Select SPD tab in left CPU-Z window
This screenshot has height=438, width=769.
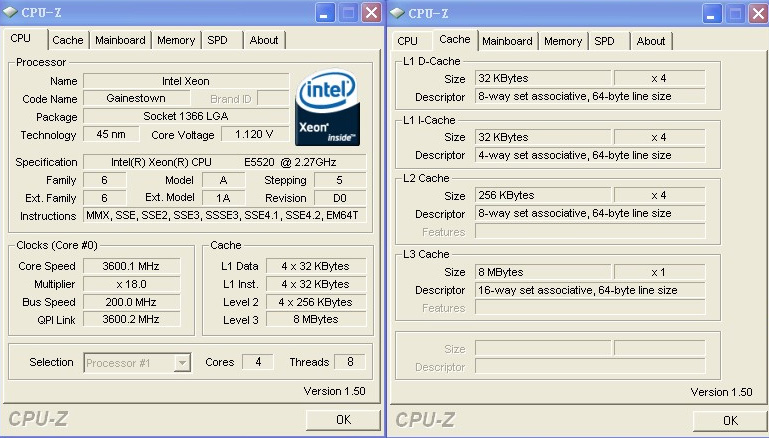click(217, 40)
